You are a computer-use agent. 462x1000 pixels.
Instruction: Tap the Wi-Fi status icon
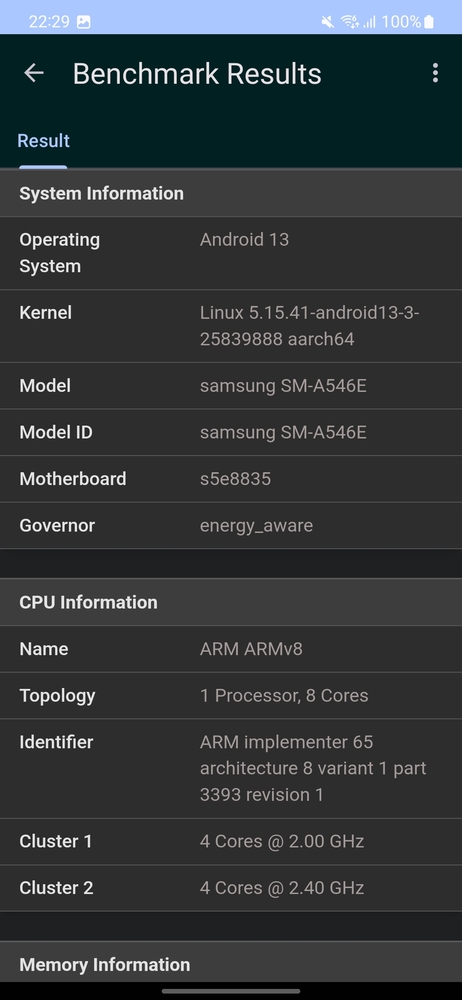(350, 22)
